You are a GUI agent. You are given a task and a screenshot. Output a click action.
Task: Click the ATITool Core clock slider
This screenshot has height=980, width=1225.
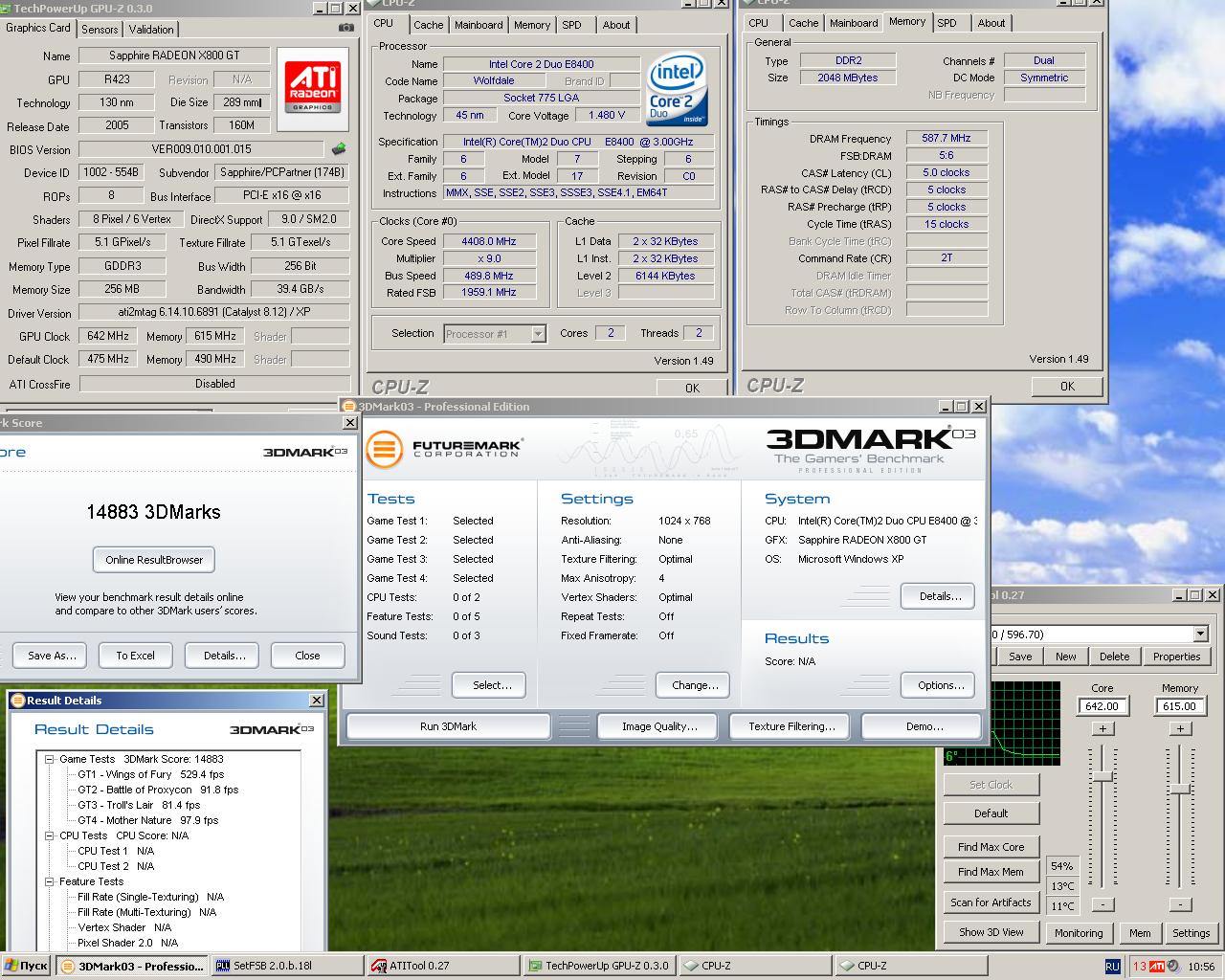(1102, 775)
